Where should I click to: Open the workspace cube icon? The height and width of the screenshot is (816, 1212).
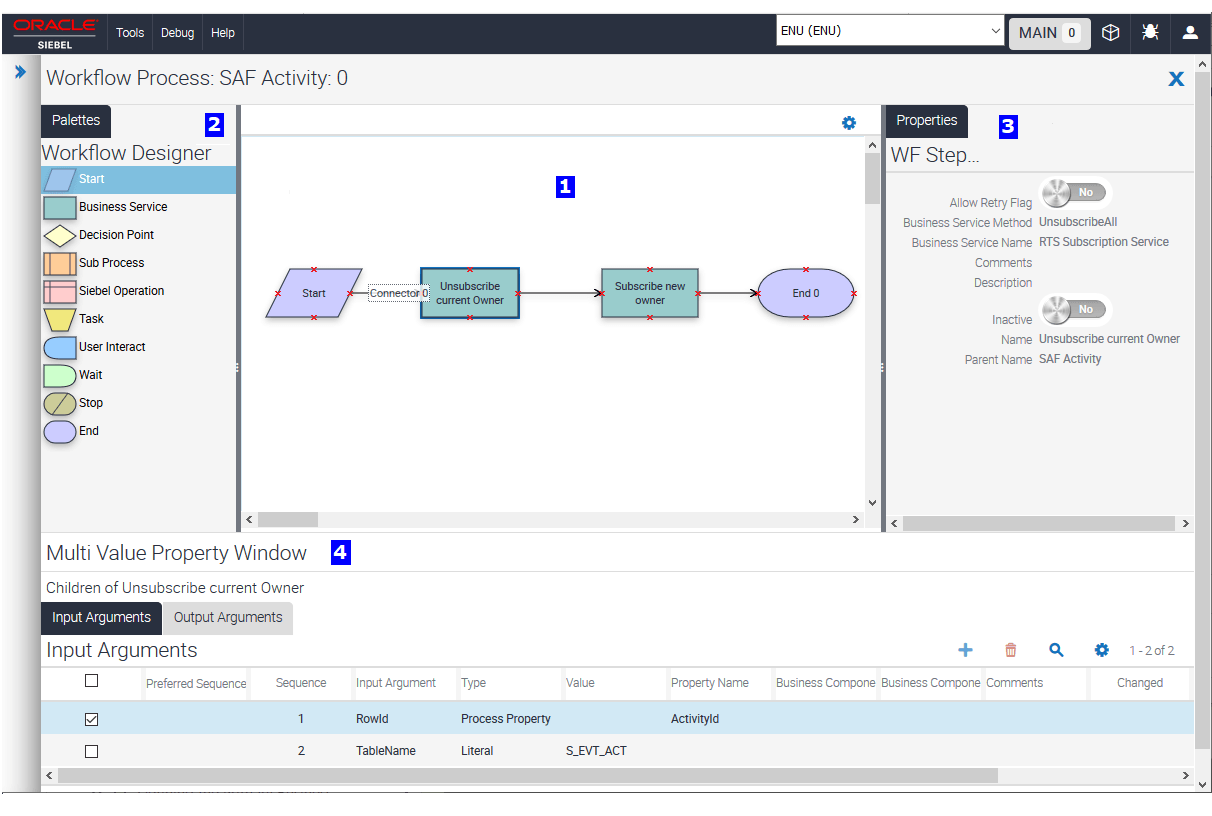click(x=1110, y=33)
